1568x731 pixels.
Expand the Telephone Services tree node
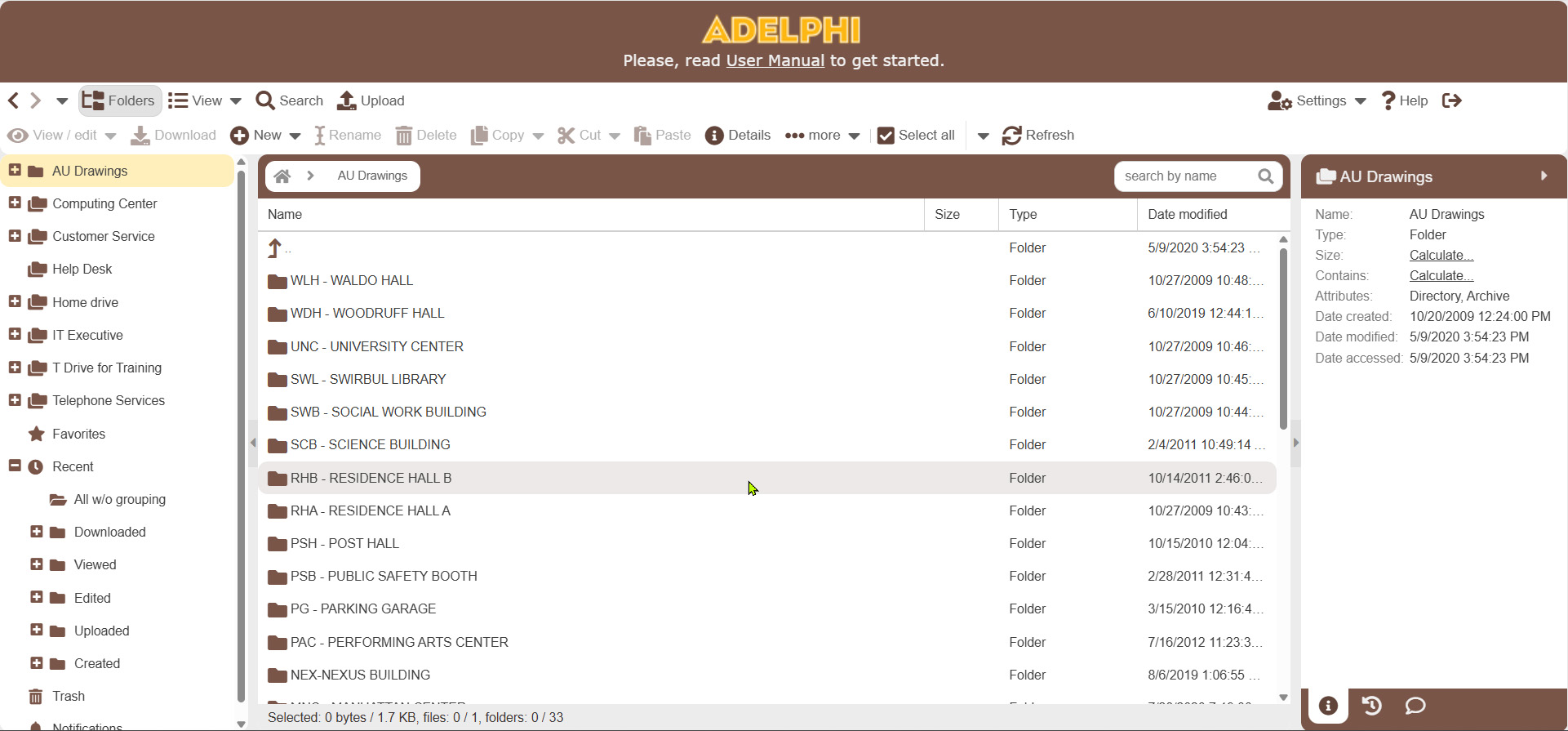[x=15, y=399]
